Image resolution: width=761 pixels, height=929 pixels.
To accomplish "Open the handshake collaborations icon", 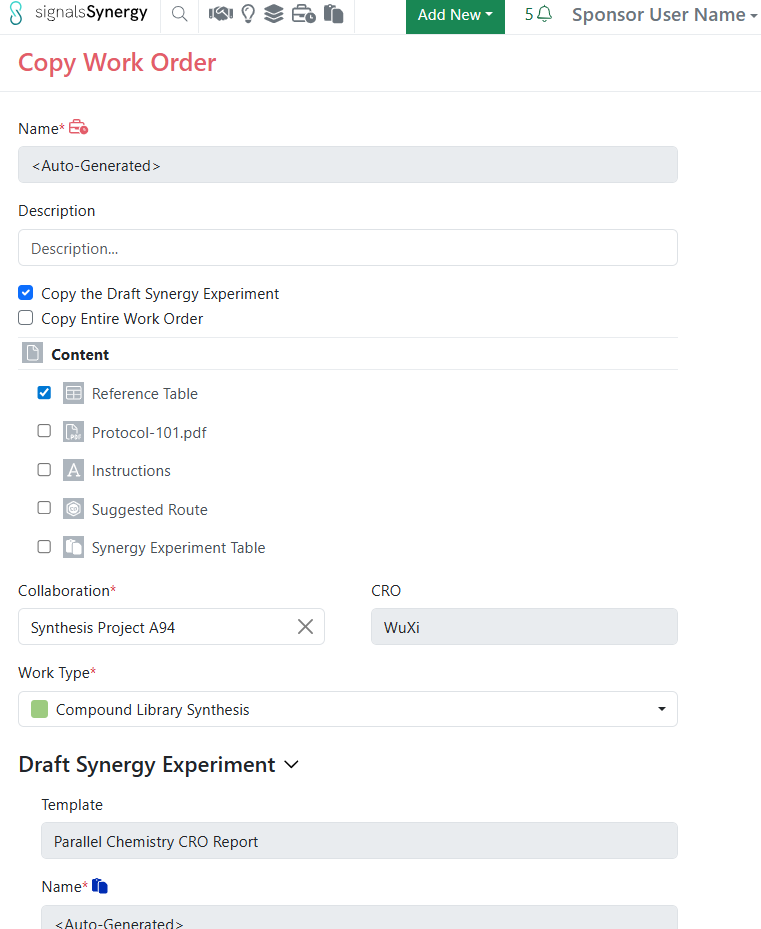I will pos(220,15).
